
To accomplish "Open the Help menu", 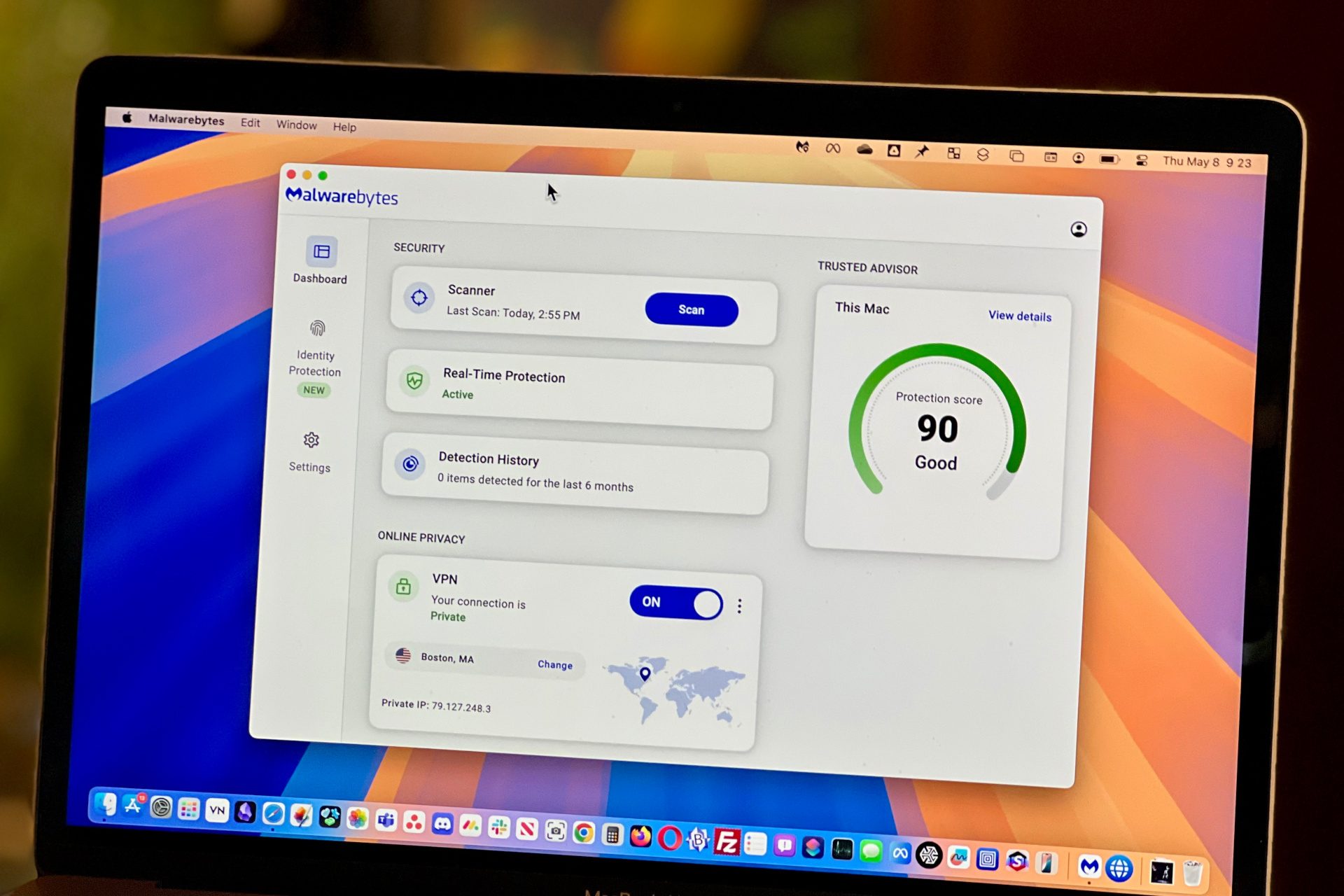I will tap(344, 127).
